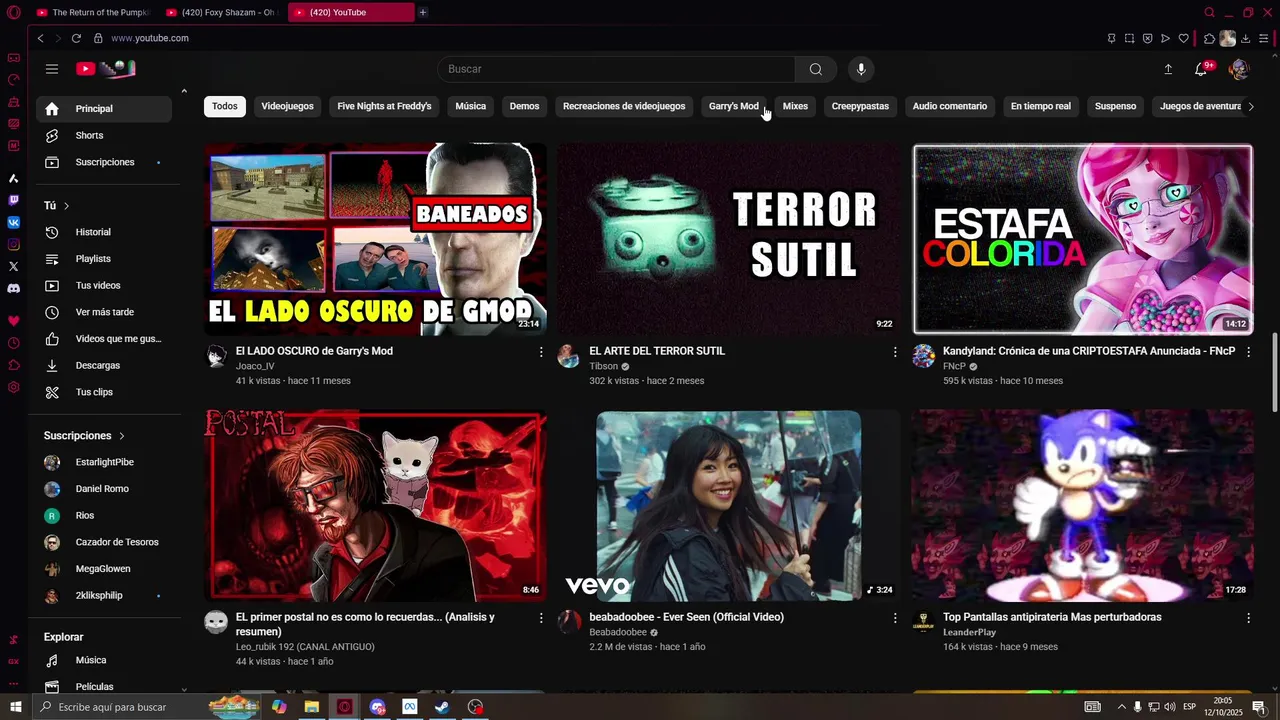Viewport: 1280px width, 720px height.
Task: Open options for the Kandyland video
Action: [1248, 352]
